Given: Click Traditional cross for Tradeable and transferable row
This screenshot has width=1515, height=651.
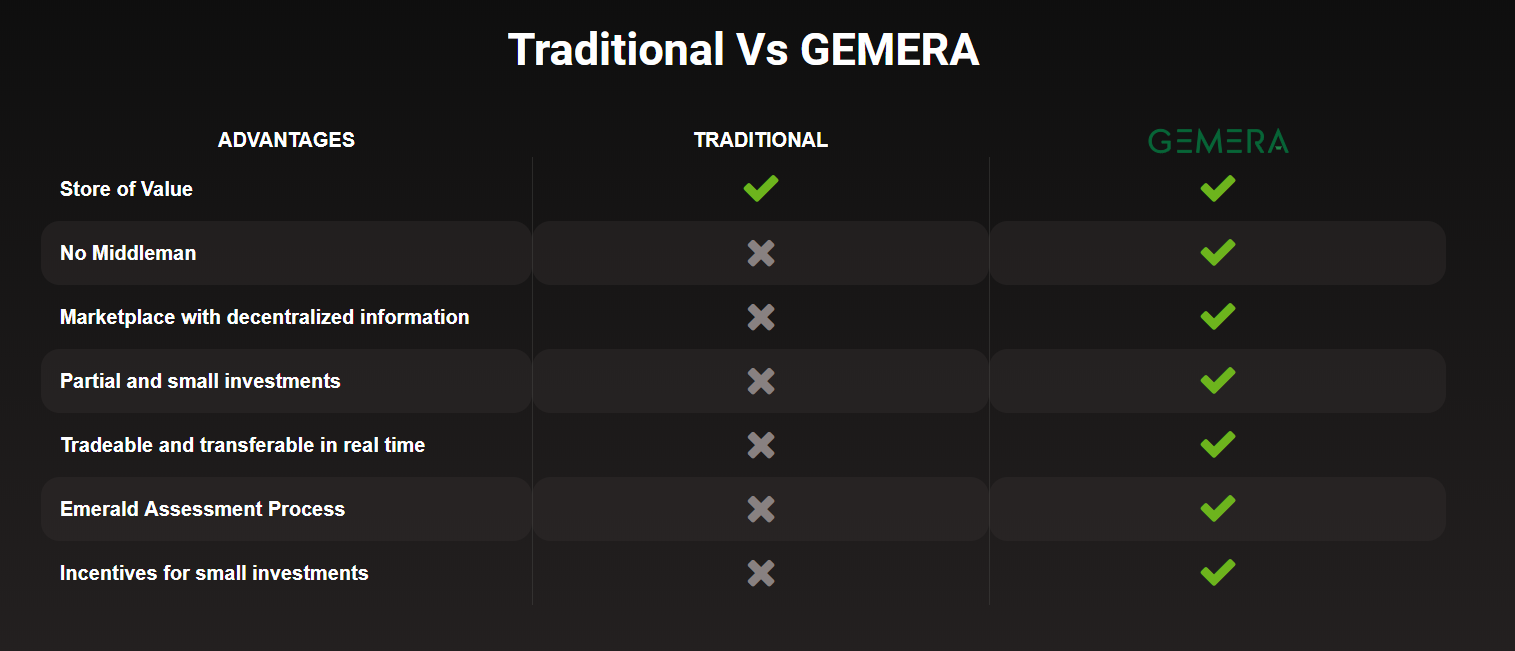Looking at the screenshot, I should (761, 445).
